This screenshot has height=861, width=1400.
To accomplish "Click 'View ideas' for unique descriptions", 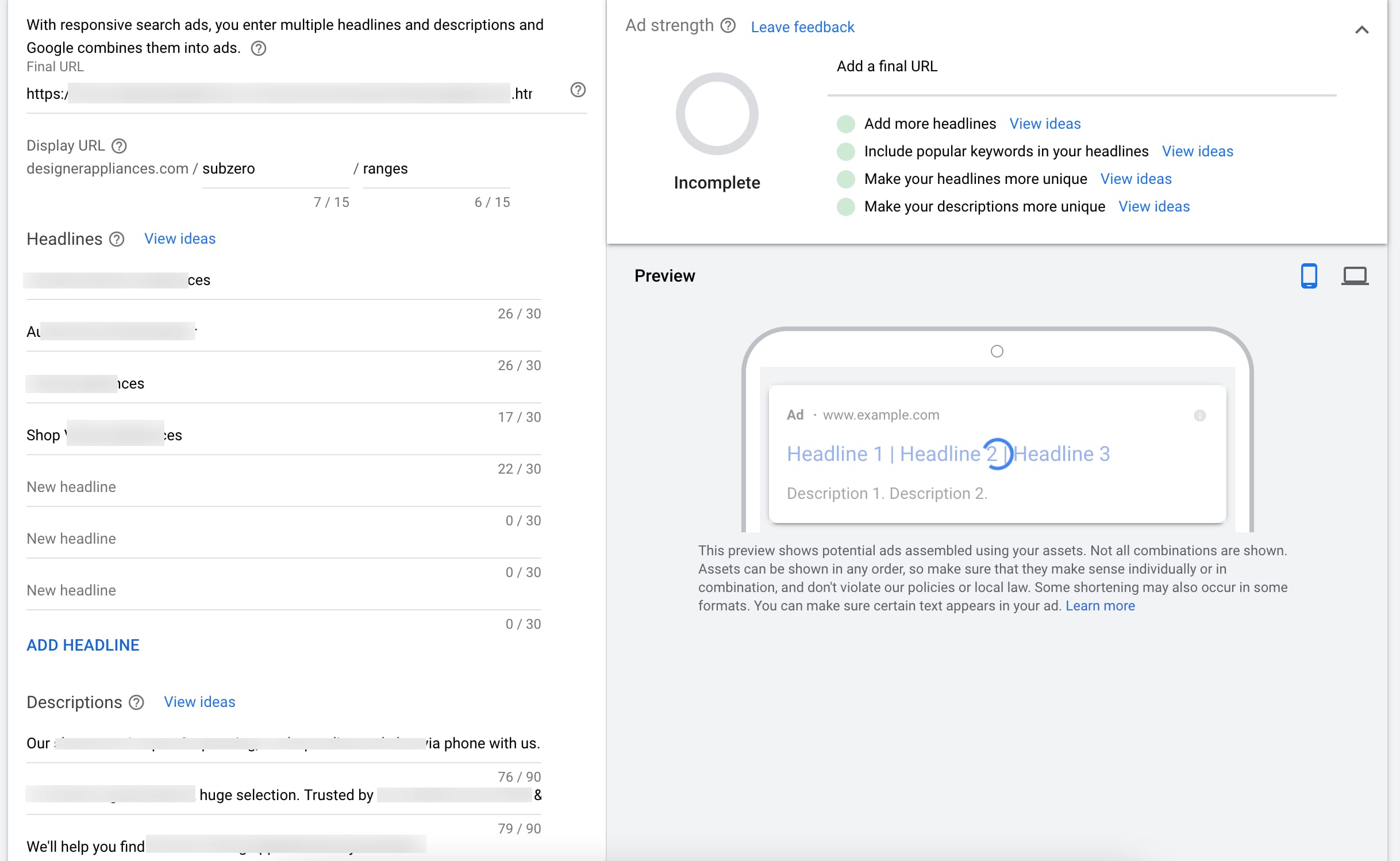I will [x=1154, y=206].
